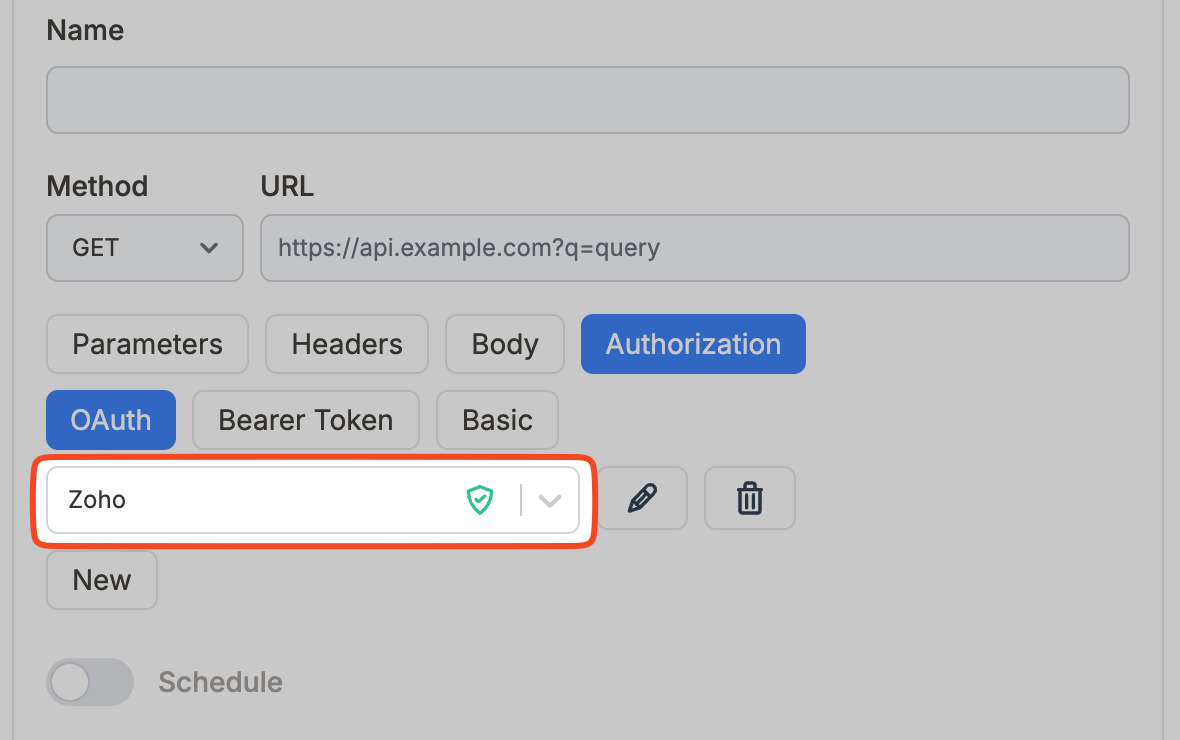
Task: Delete the Zoho credential using the trash icon
Action: (749, 498)
